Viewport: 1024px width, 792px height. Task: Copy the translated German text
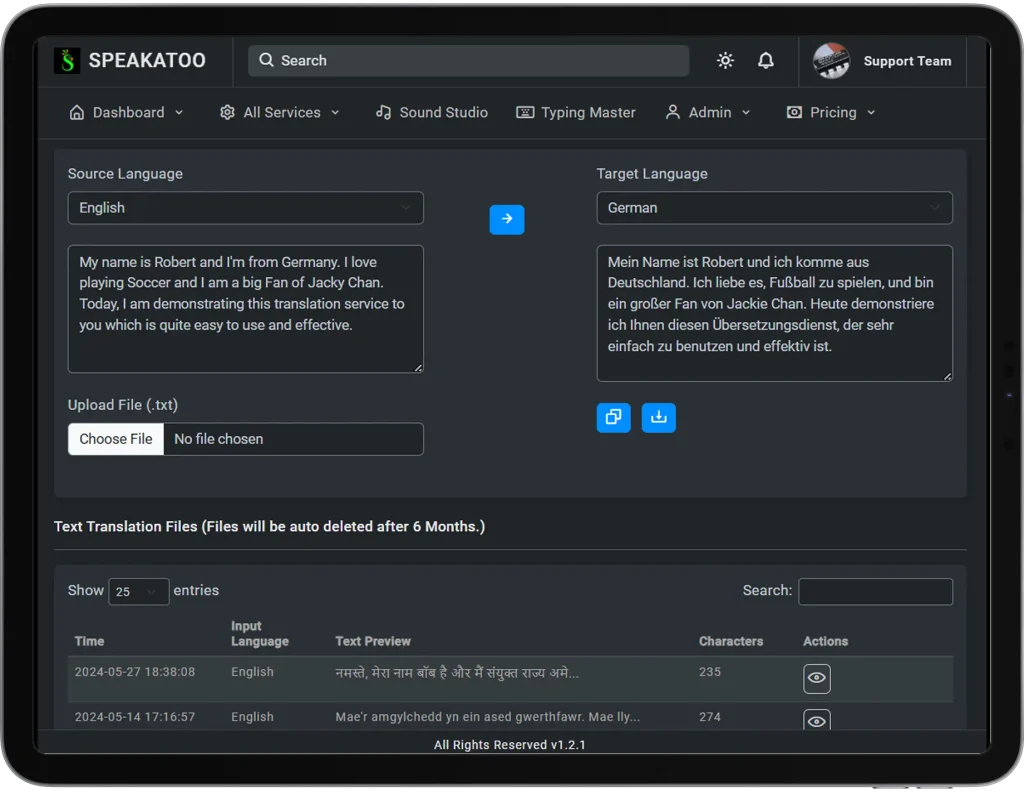point(613,418)
